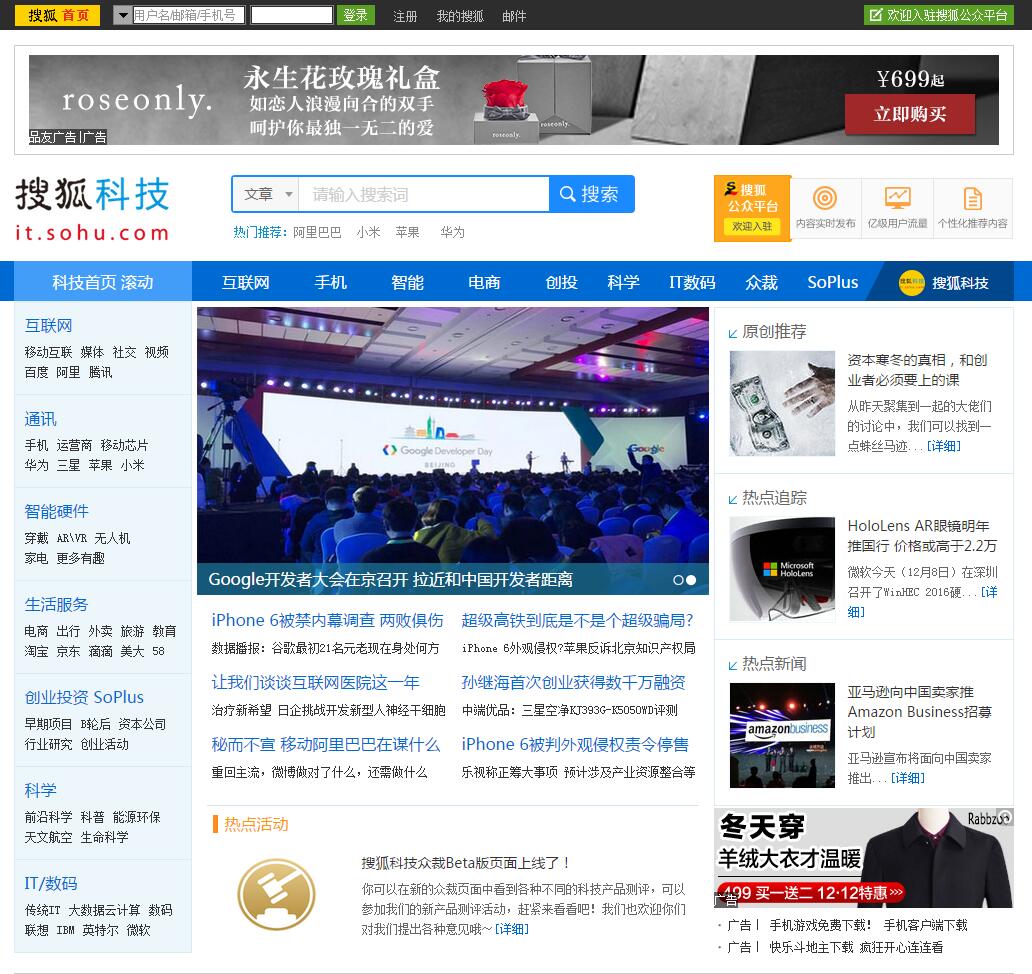The height and width of the screenshot is (974, 1032).
Task: Click [详细] link in 众裁Beta announcement
Action: [512, 929]
